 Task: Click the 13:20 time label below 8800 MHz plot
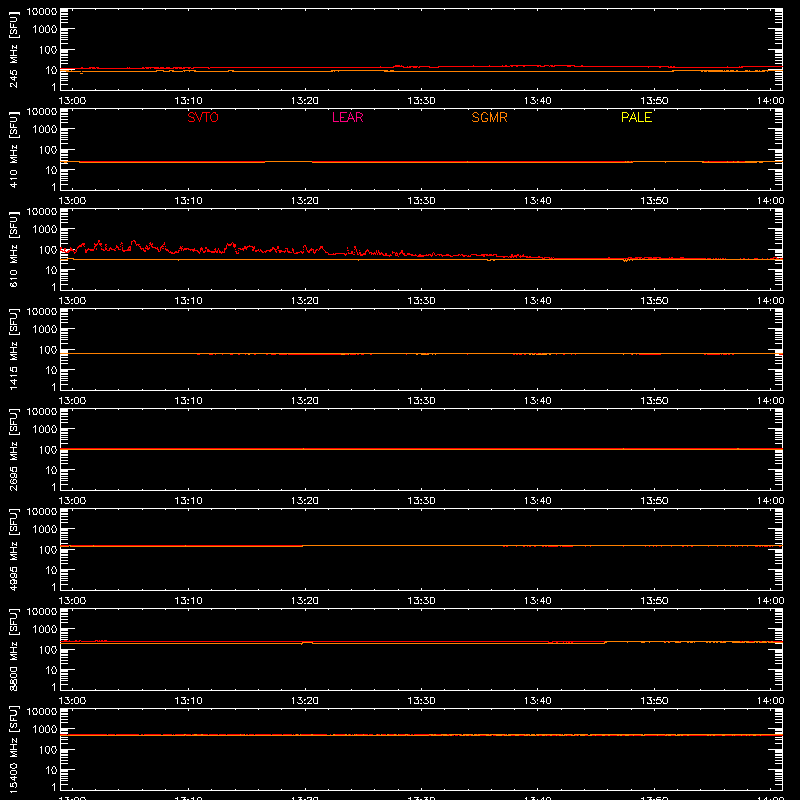click(305, 701)
